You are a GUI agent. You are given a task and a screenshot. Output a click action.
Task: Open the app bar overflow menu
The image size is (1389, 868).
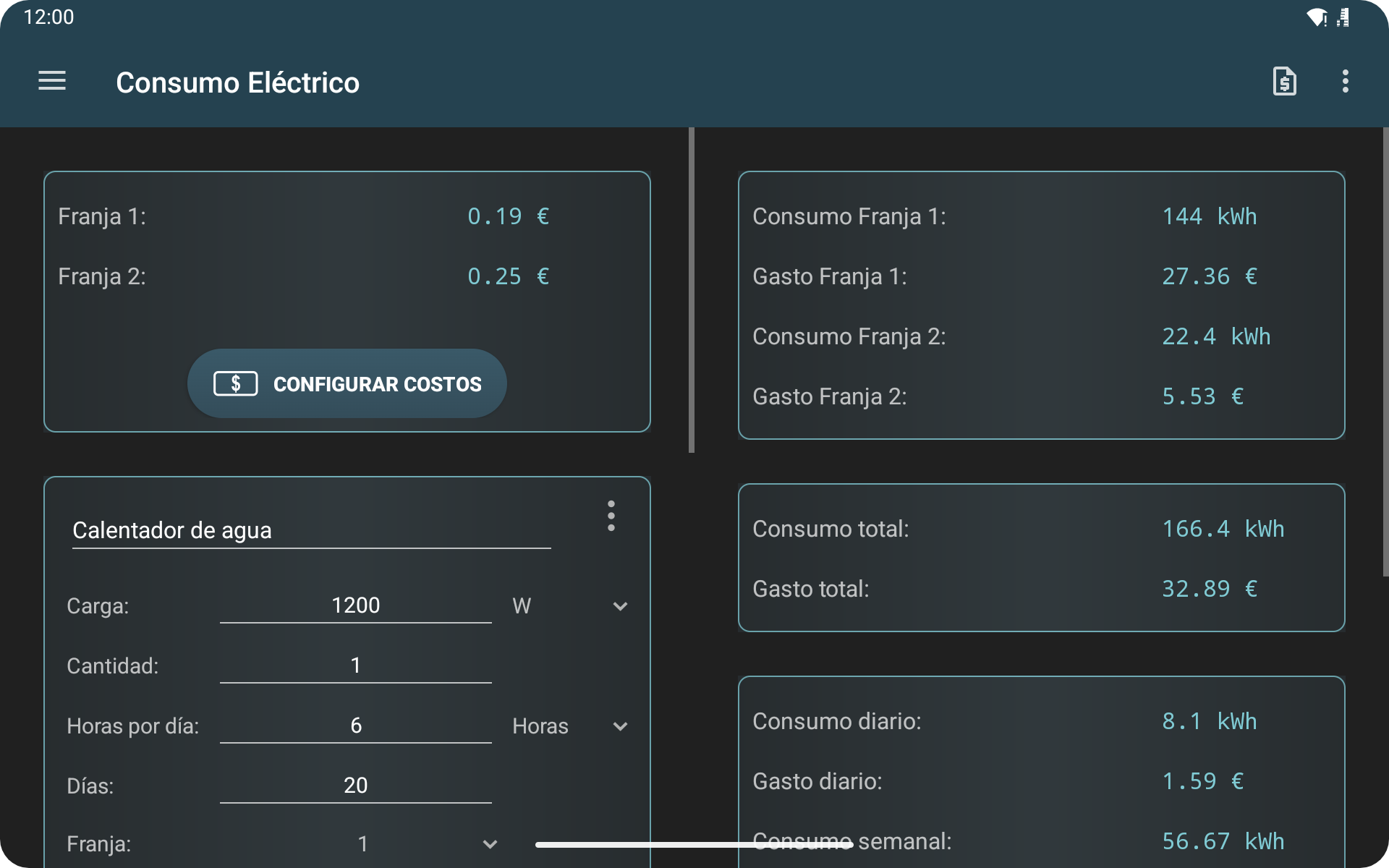coord(1345,81)
